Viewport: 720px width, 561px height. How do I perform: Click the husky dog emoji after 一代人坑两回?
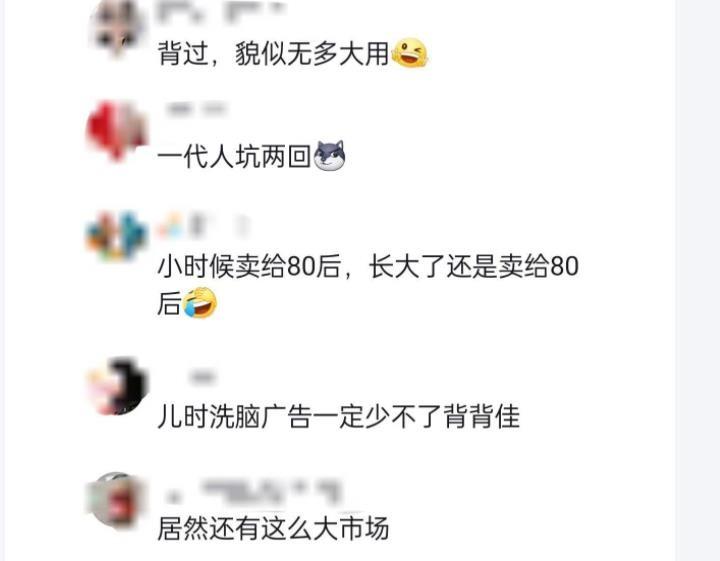[329, 156]
